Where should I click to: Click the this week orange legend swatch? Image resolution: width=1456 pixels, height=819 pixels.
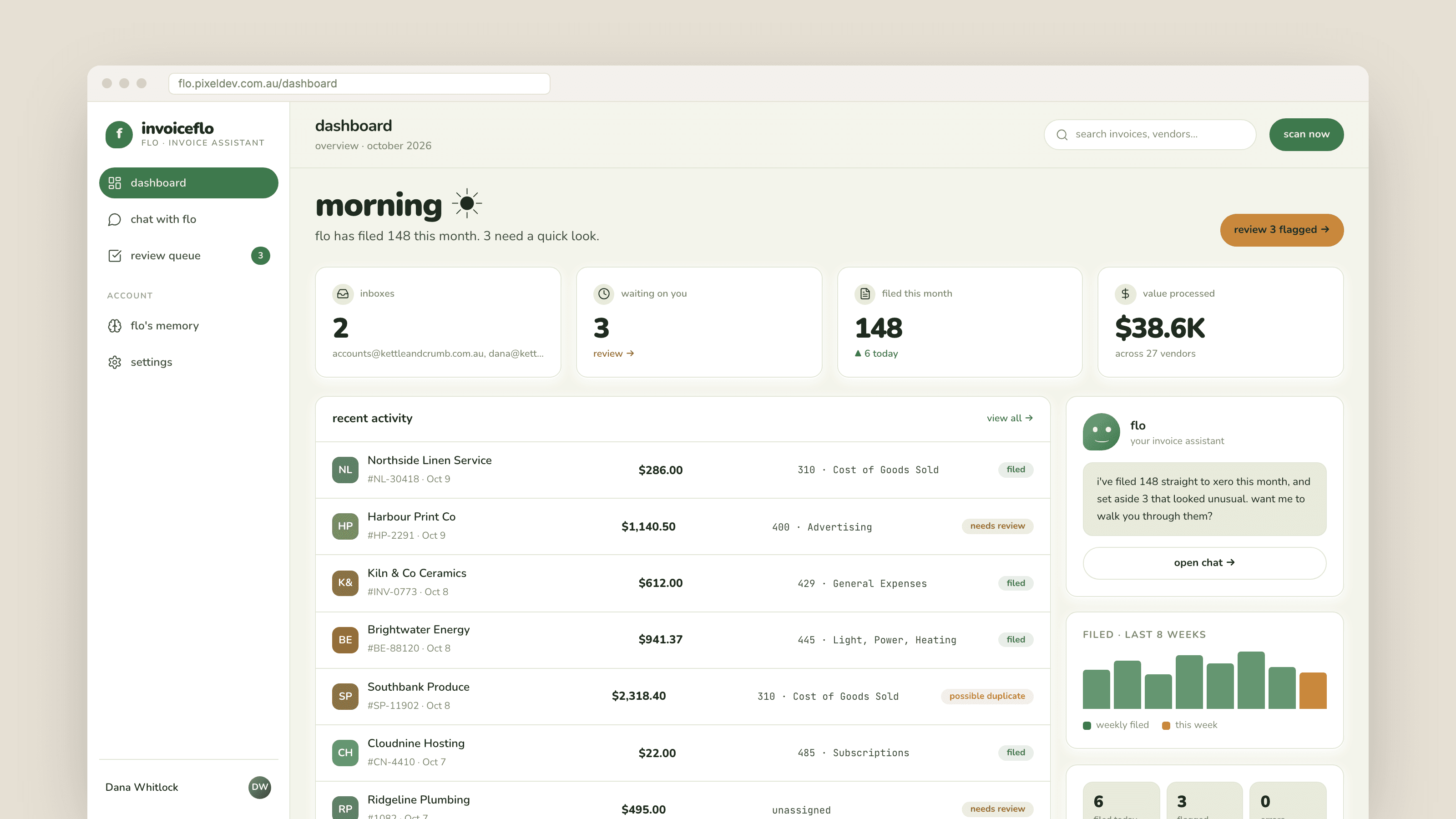(x=1165, y=726)
